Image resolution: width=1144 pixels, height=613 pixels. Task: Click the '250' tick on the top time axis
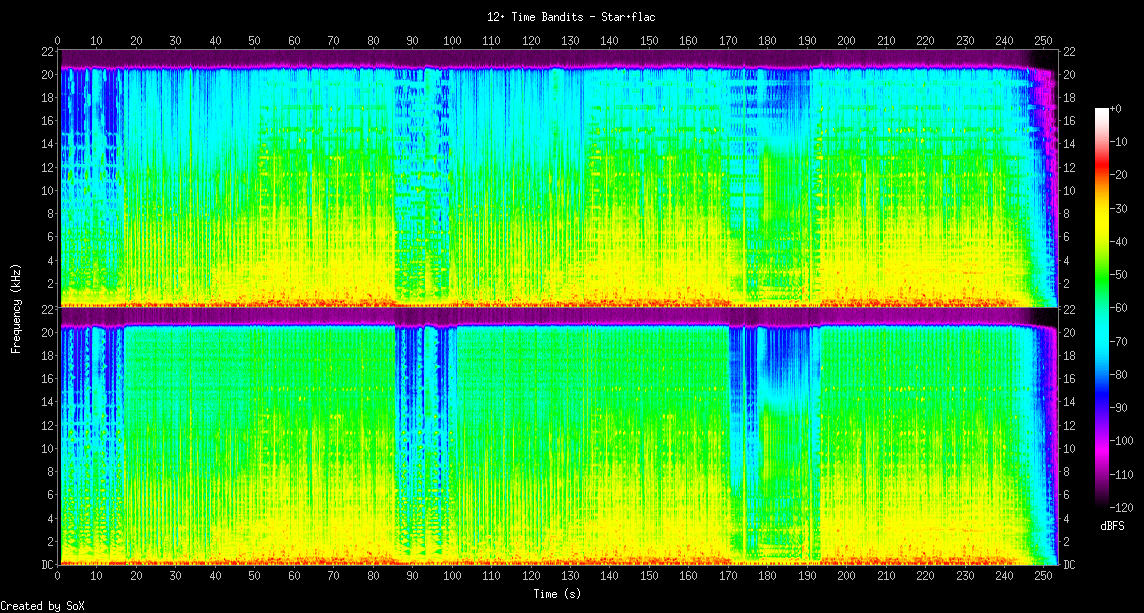coord(1043,41)
